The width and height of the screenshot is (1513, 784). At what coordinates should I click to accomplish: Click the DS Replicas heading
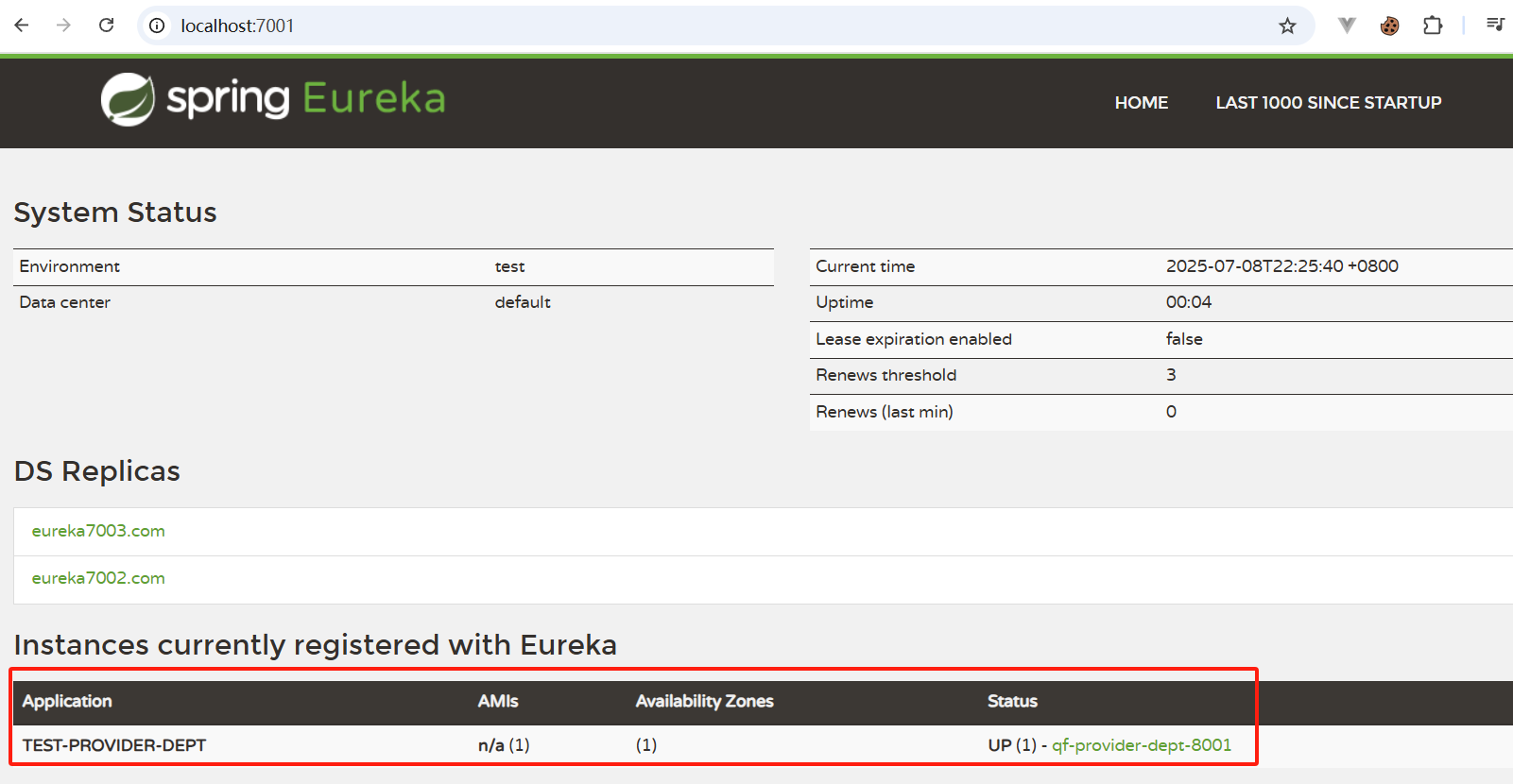pyautogui.click(x=96, y=471)
